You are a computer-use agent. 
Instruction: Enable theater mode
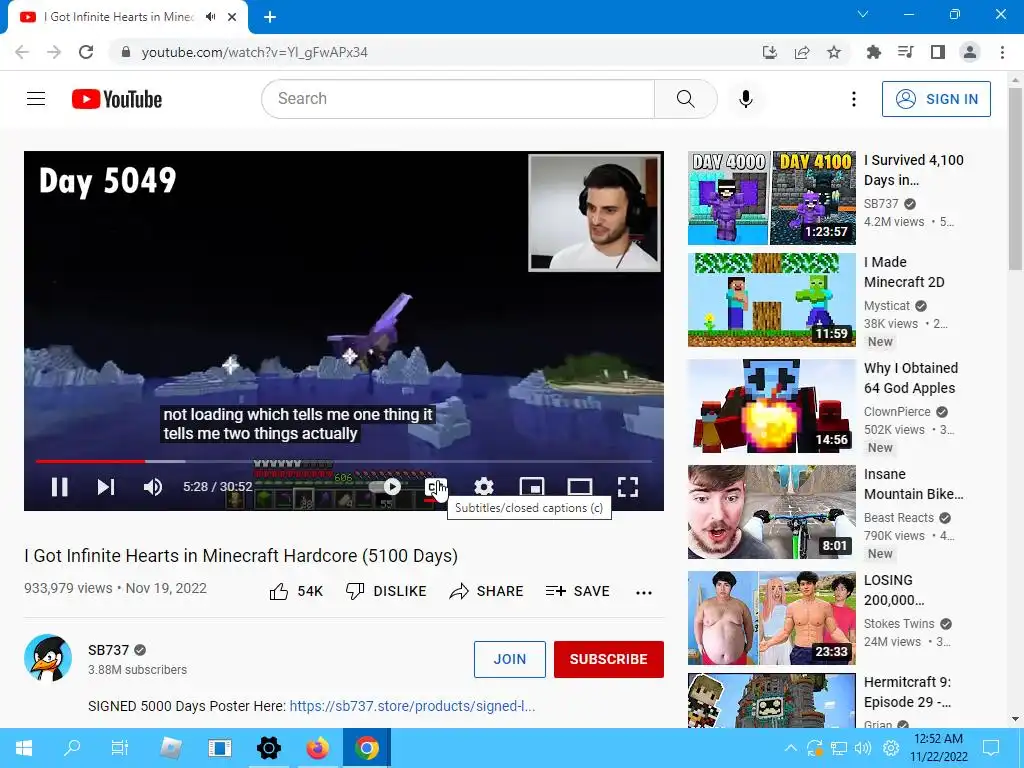(579, 487)
